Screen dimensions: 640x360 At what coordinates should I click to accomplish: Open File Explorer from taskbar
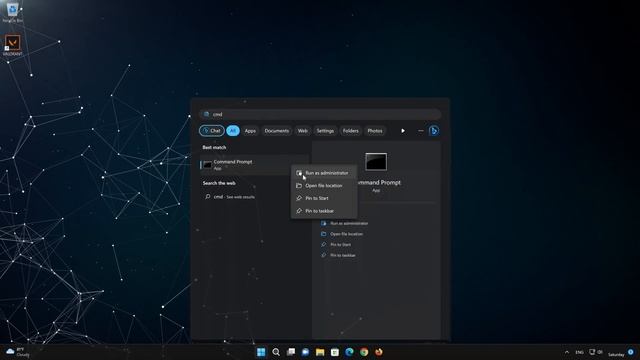click(x=320, y=352)
